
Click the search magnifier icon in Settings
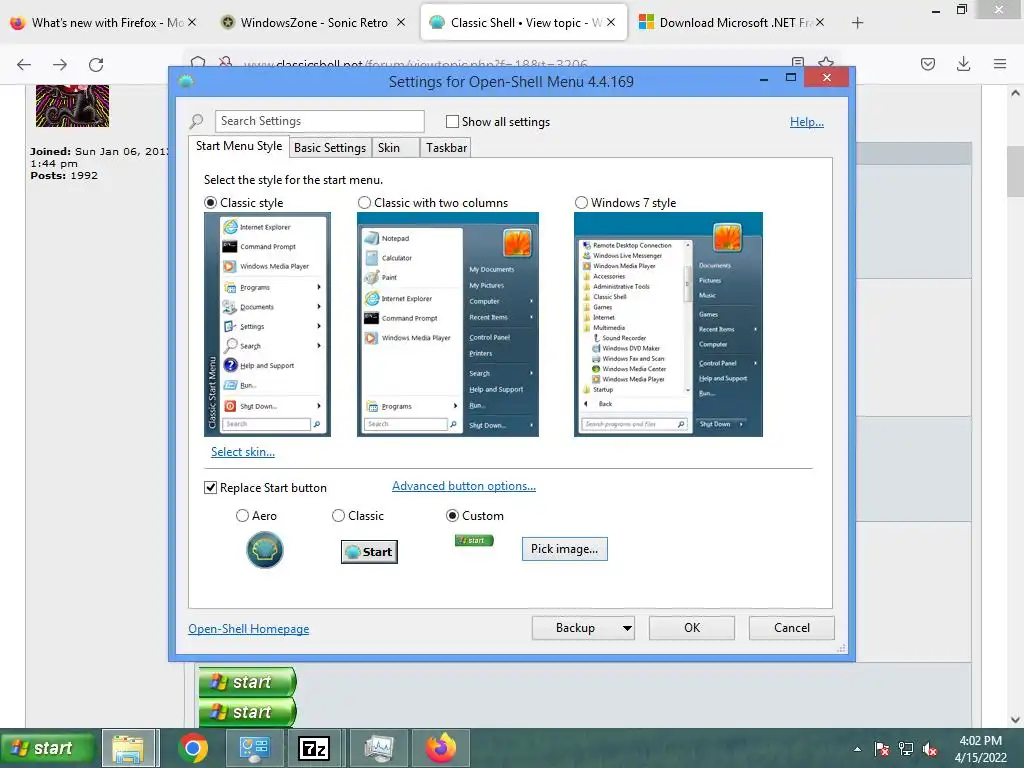(196, 121)
